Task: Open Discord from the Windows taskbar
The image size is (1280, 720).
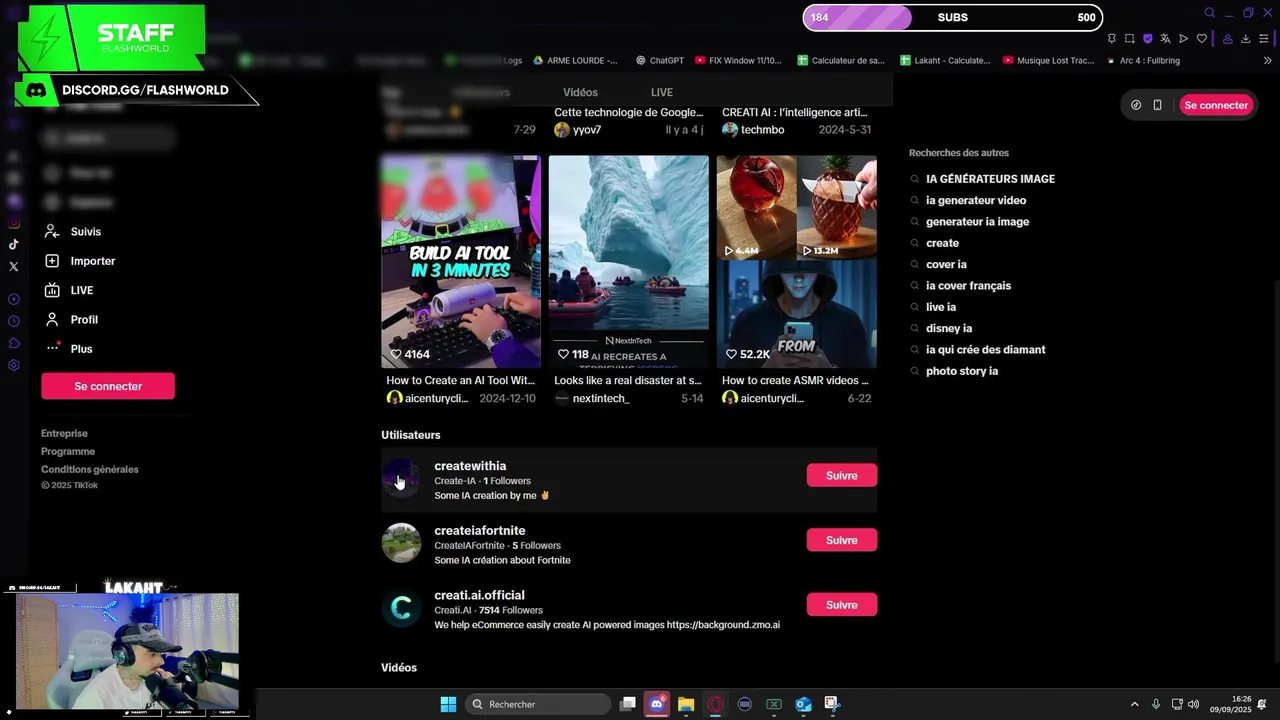Action: (656, 704)
